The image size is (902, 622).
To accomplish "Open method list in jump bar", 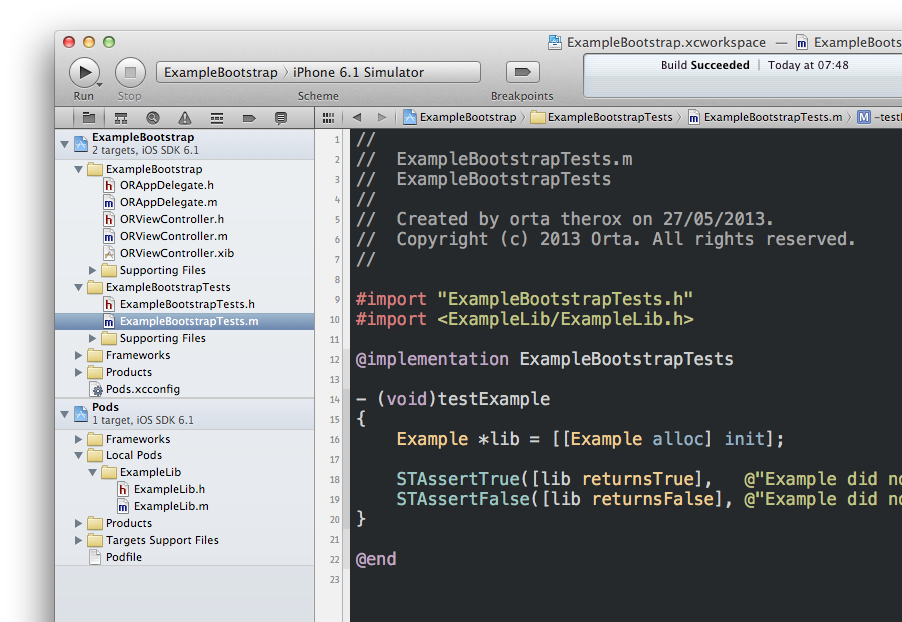I will tap(879, 117).
